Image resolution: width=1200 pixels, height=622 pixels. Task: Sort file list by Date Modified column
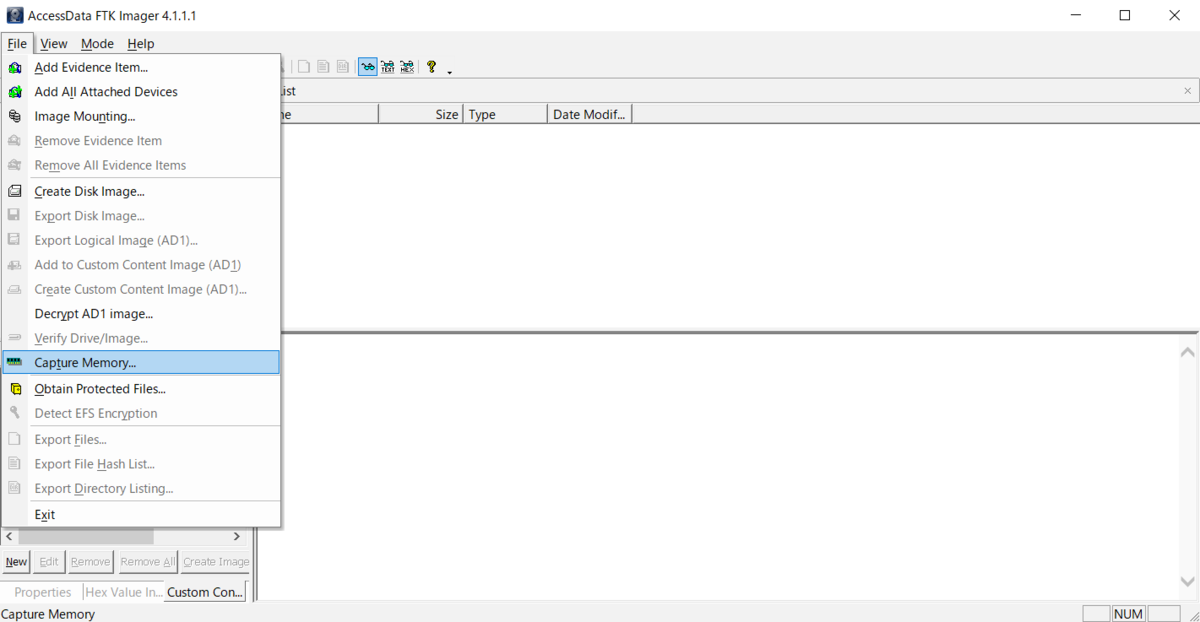(x=590, y=114)
